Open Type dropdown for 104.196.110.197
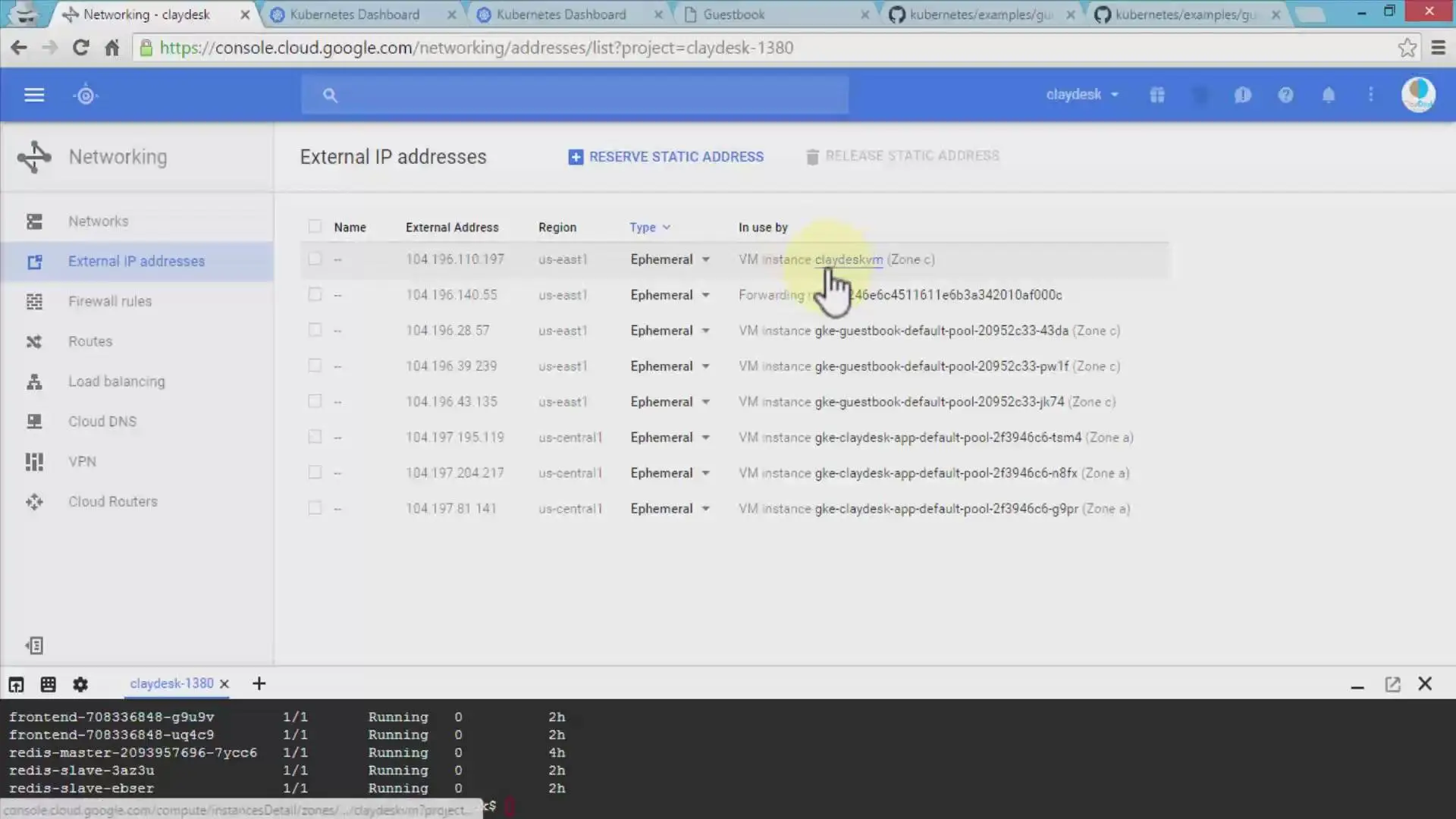The image size is (1456, 819). click(670, 259)
